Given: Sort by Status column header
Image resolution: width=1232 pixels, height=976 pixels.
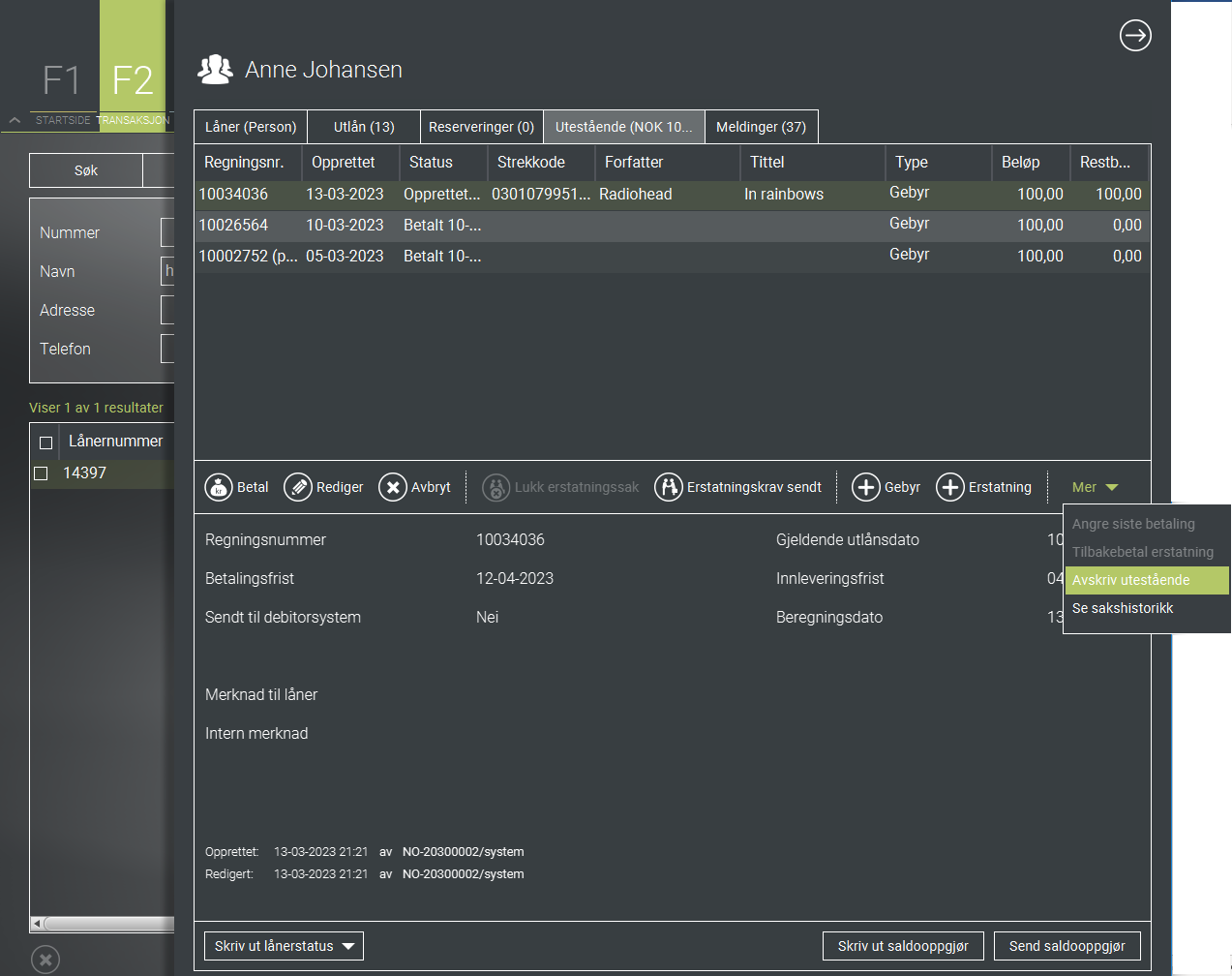Looking at the screenshot, I should [x=443, y=162].
